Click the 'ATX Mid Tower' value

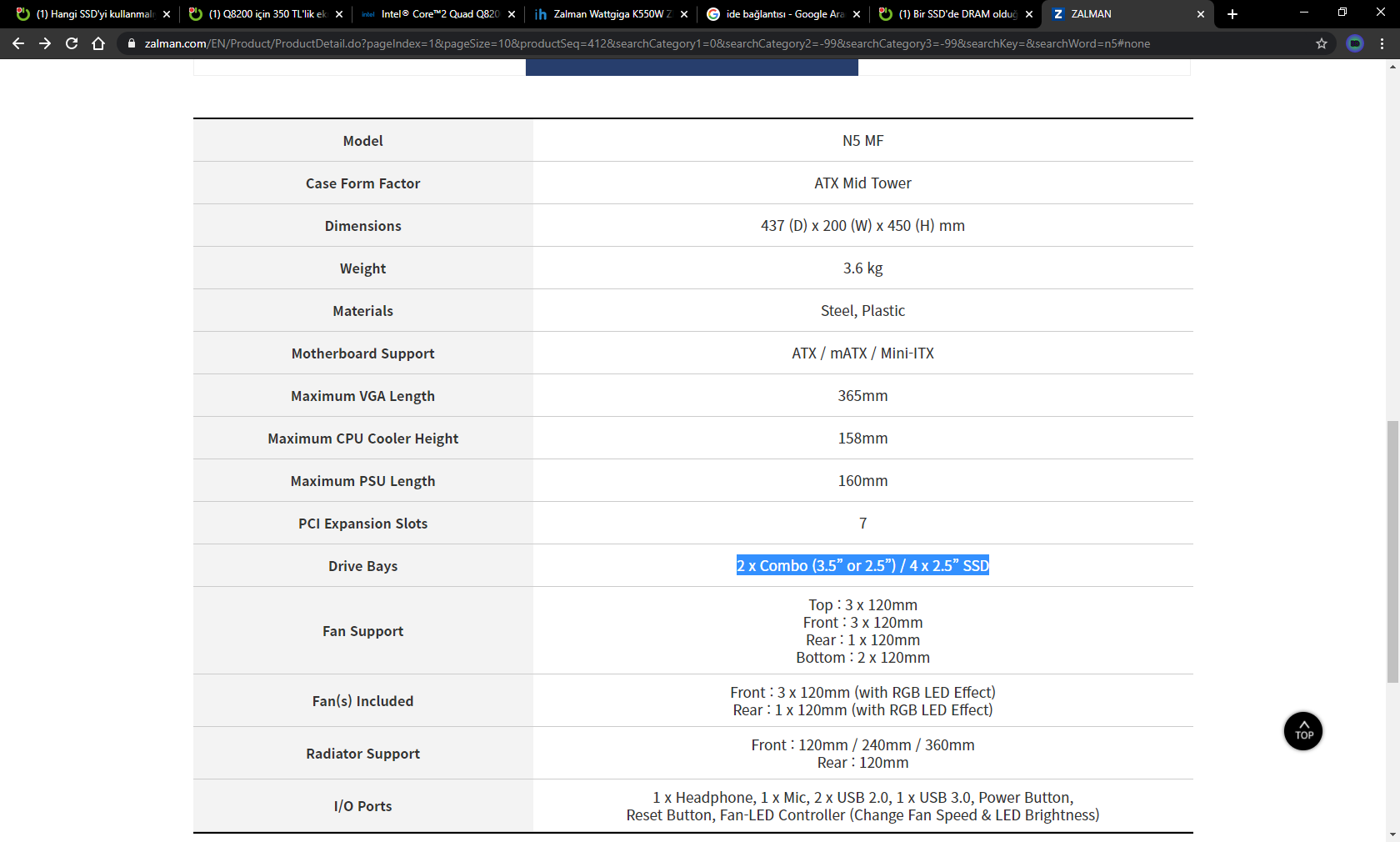point(862,183)
